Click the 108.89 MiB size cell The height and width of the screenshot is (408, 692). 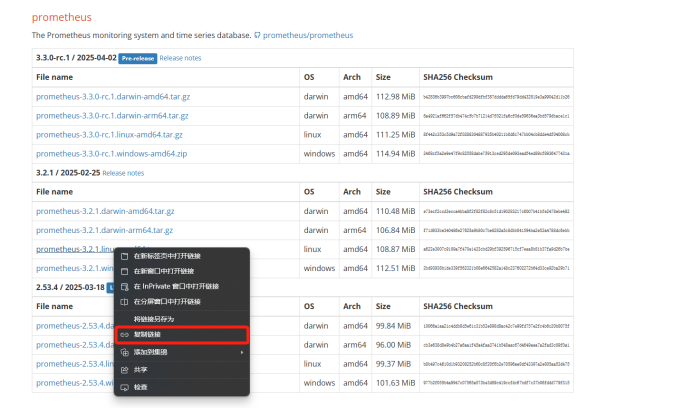(395, 116)
